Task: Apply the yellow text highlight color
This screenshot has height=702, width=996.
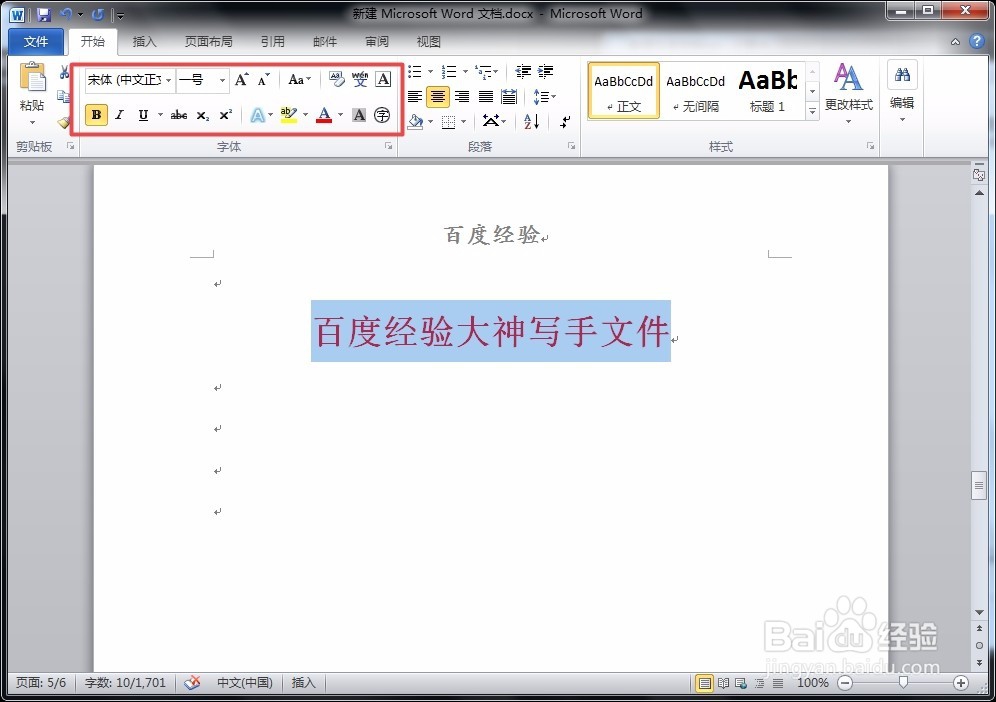Action: [289, 115]
